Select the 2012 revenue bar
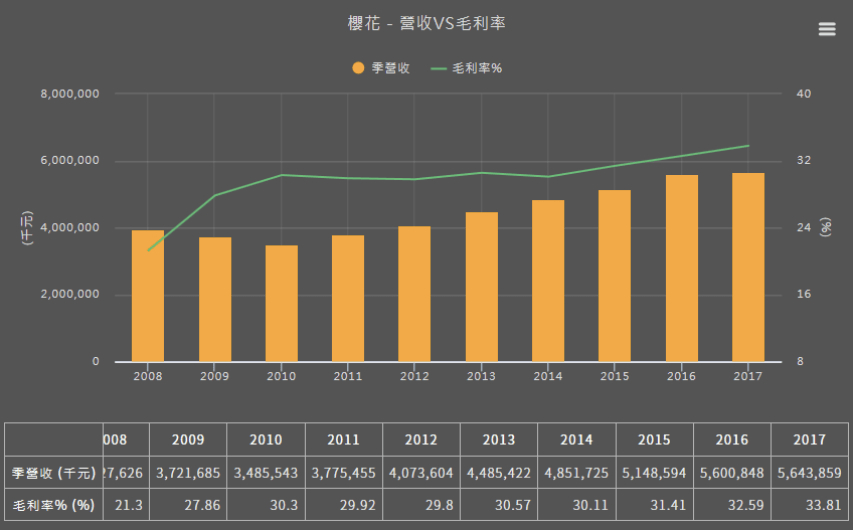Image resolution: width=853 pixels, height=530 pixels. tap(415, 294)
